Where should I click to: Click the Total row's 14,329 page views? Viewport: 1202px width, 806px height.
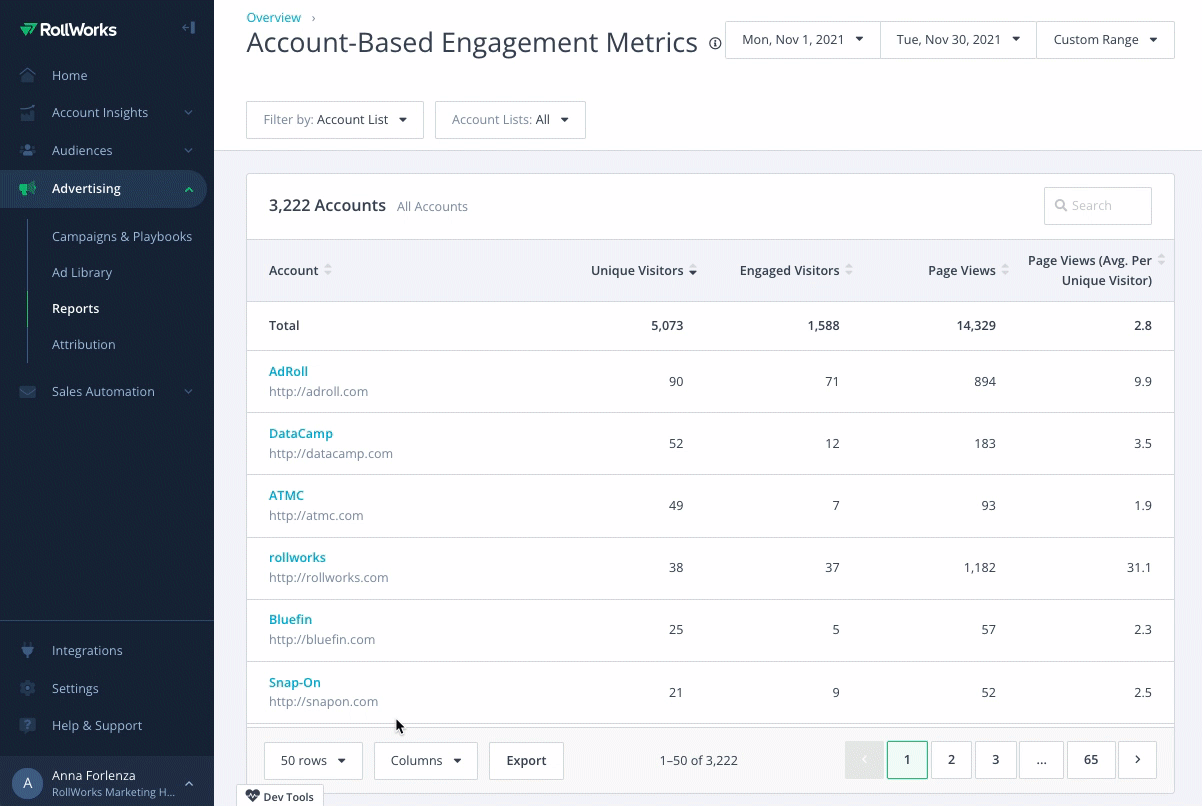[x=974, y=326]
